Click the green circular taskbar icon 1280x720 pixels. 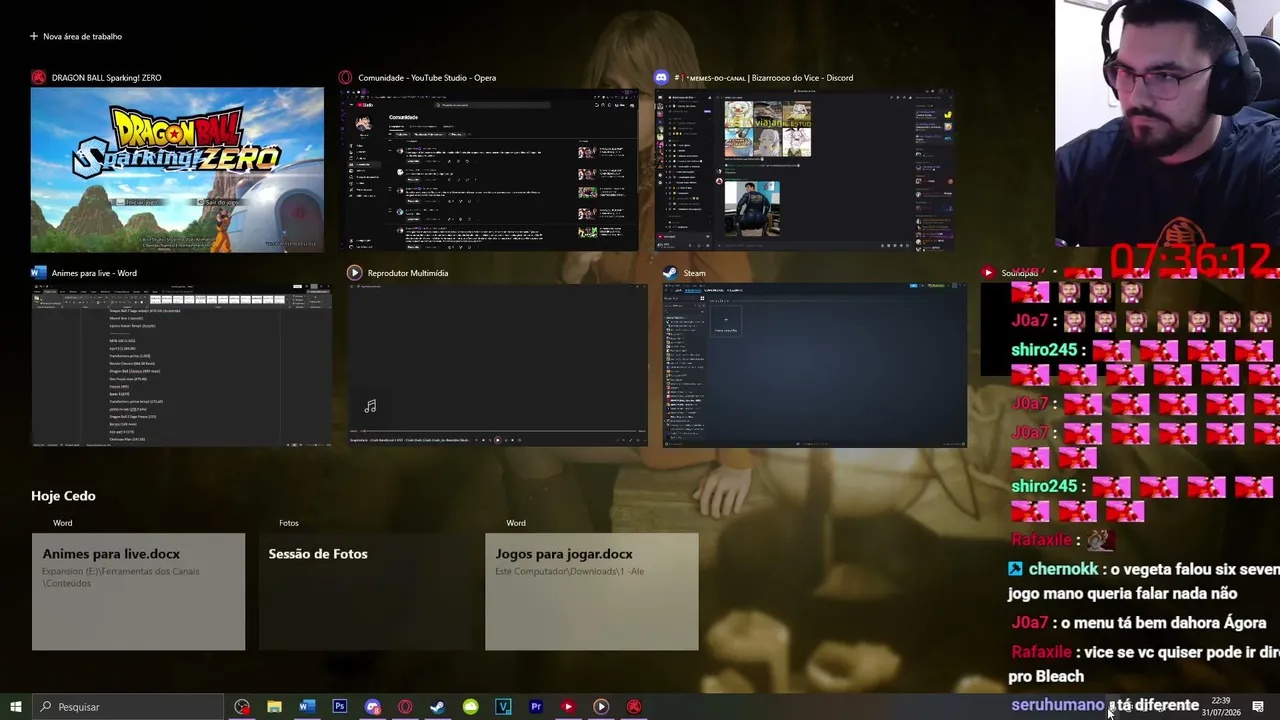470,707
